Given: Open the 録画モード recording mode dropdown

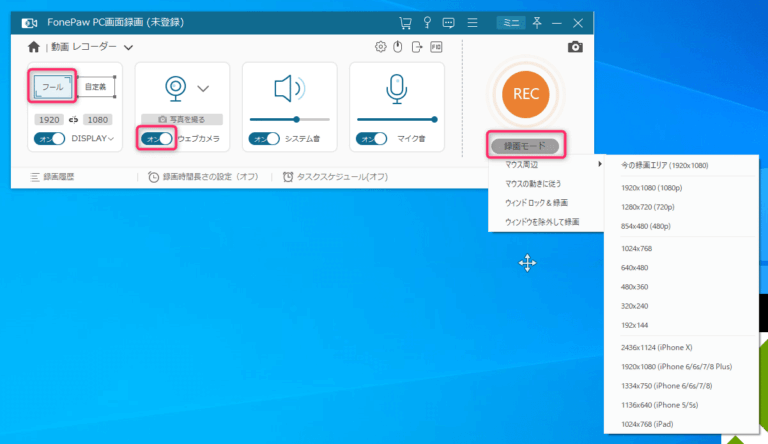Looking at the screenshot, I should 525,146.
